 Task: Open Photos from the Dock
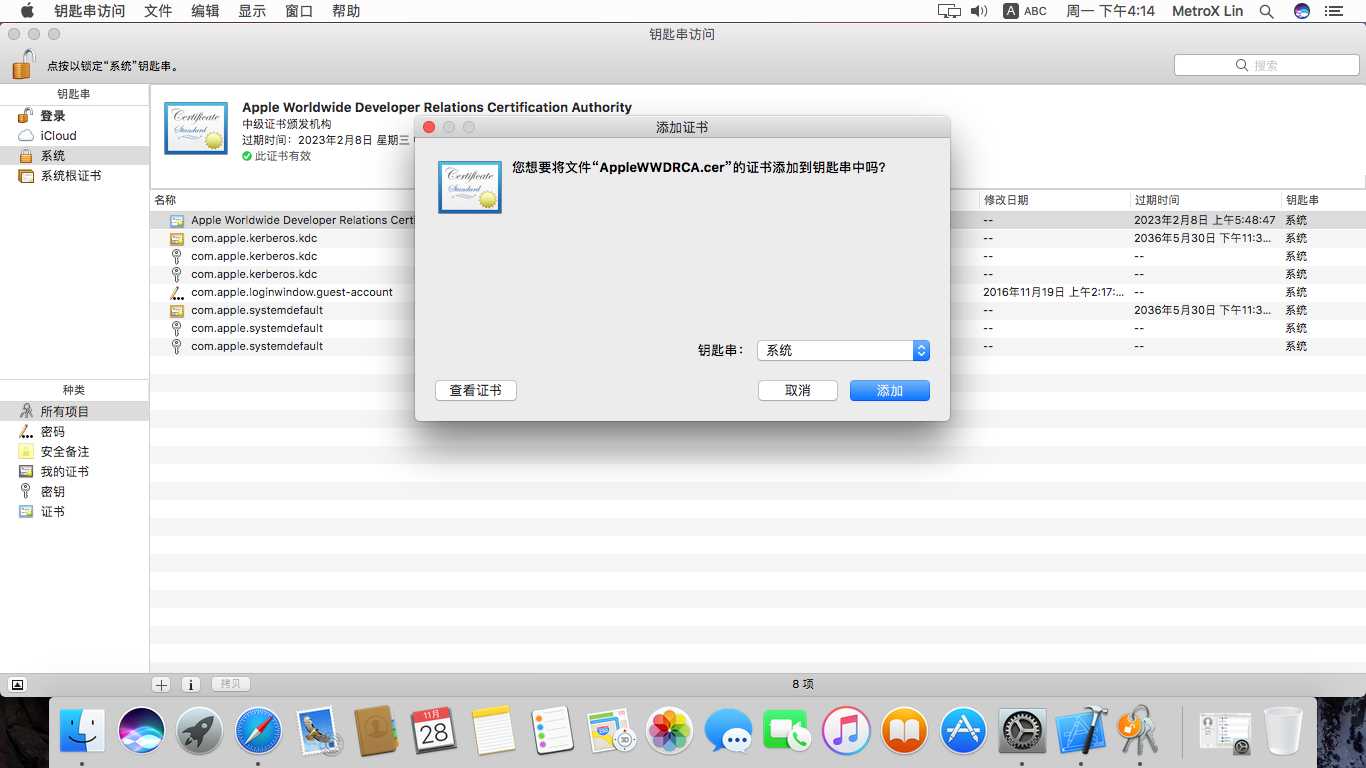coord(670,731)
